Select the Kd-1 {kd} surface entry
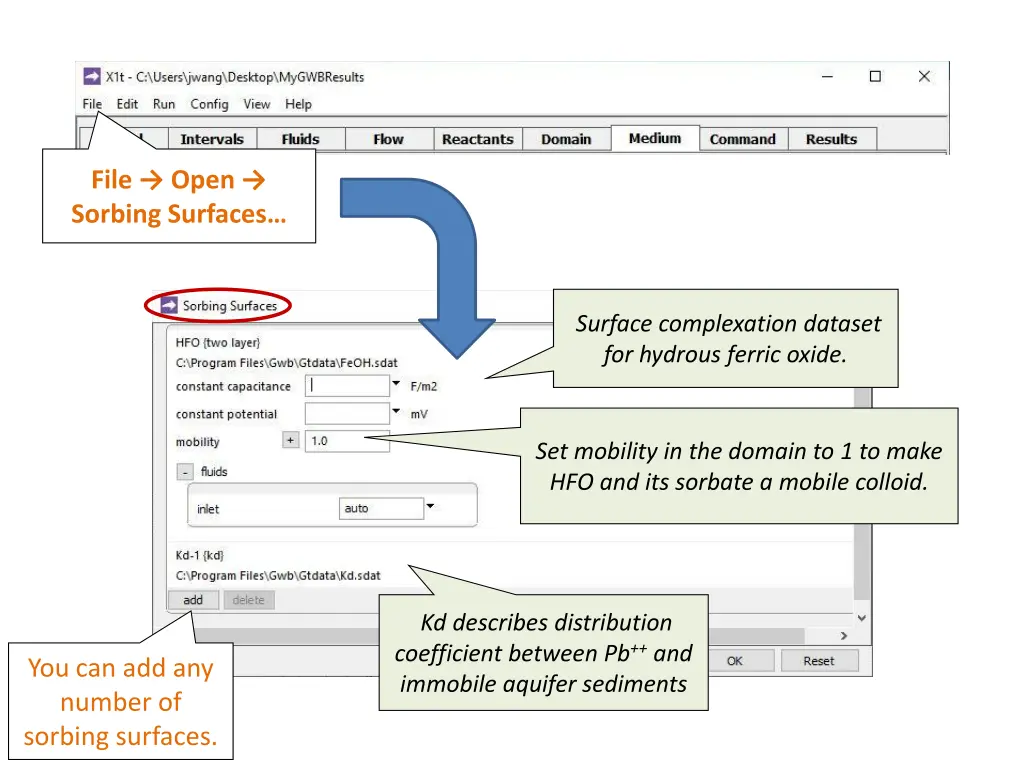The height and width of the screenshot is (768, 1024). (x=199, y=555)
